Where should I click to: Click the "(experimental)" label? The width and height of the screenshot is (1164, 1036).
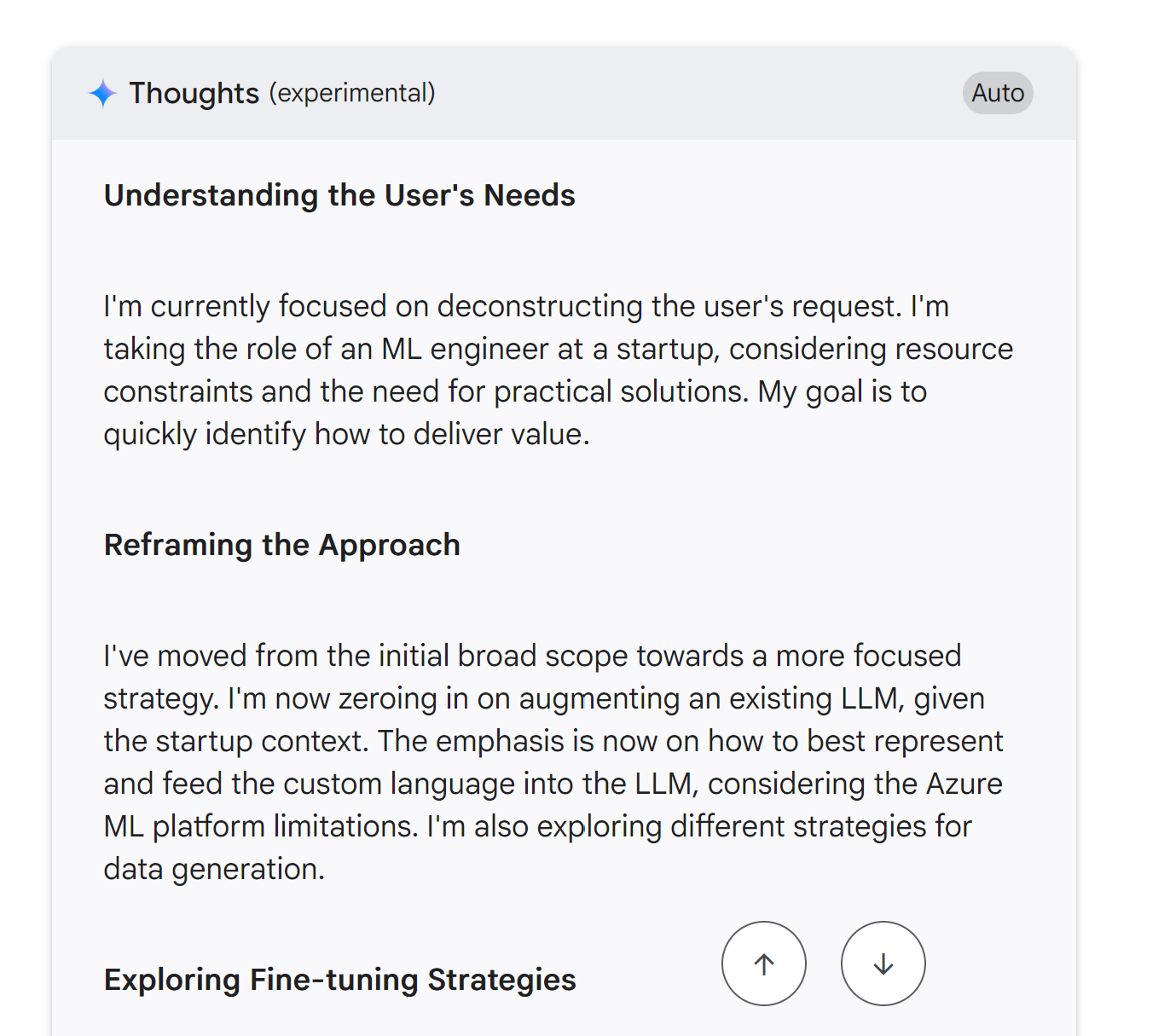tap(352, 92)
